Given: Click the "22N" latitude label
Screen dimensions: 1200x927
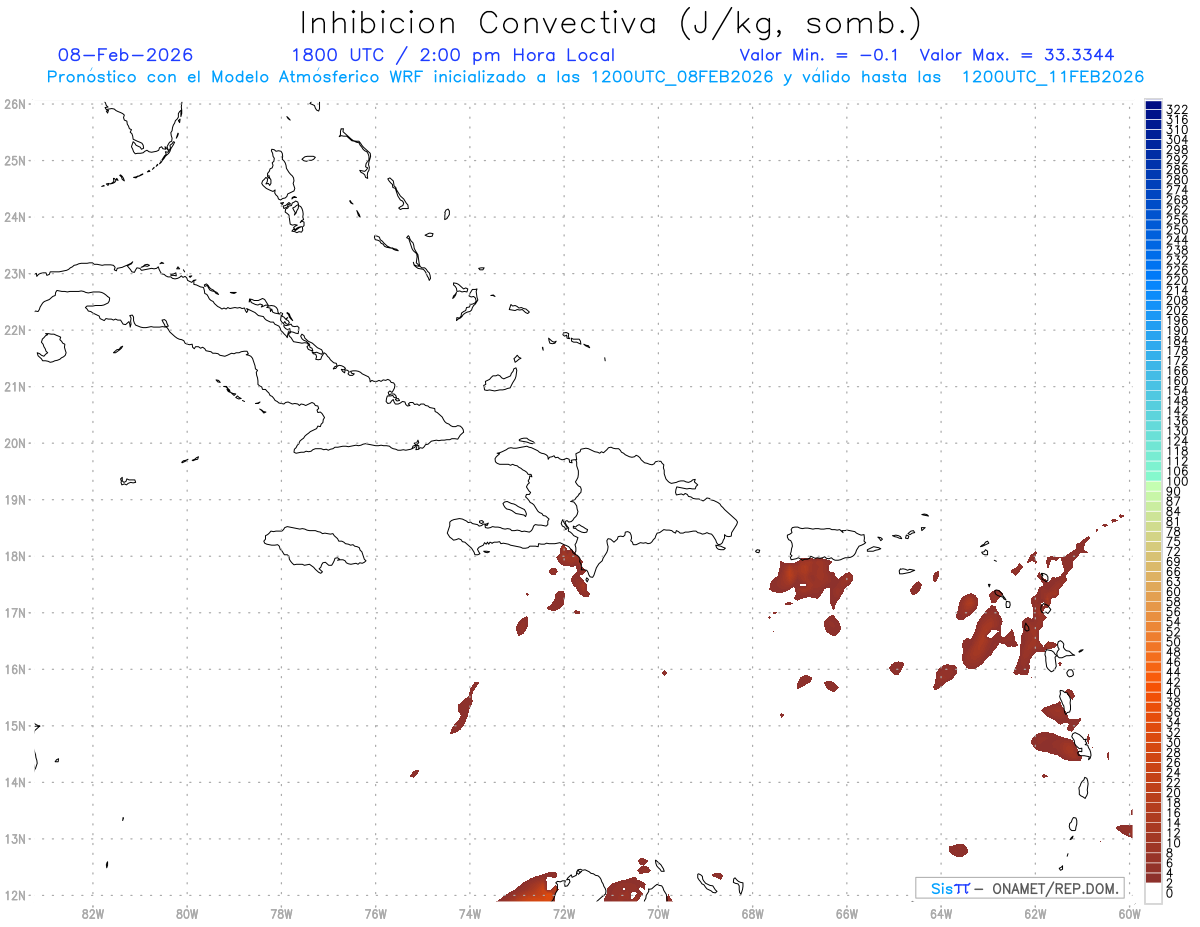Looking at the screenshot, I should click(x=14, y=330).
